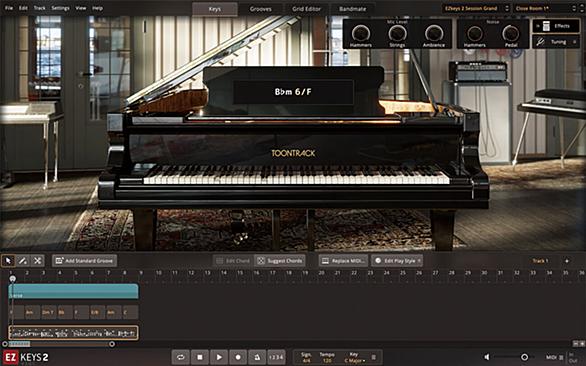
Task: Stop playback
Action: (200, 357)
